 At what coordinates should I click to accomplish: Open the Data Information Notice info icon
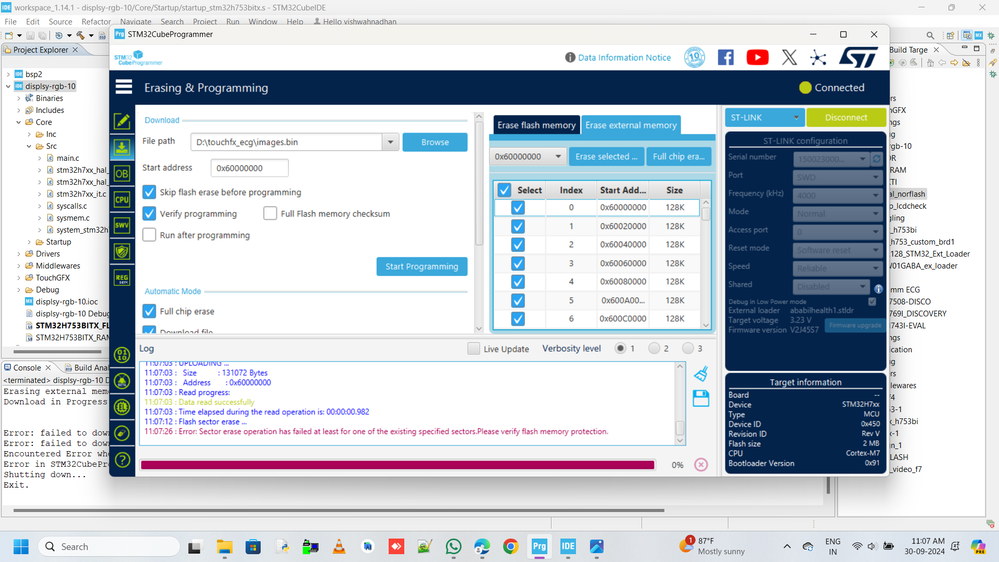coord(570,57)
